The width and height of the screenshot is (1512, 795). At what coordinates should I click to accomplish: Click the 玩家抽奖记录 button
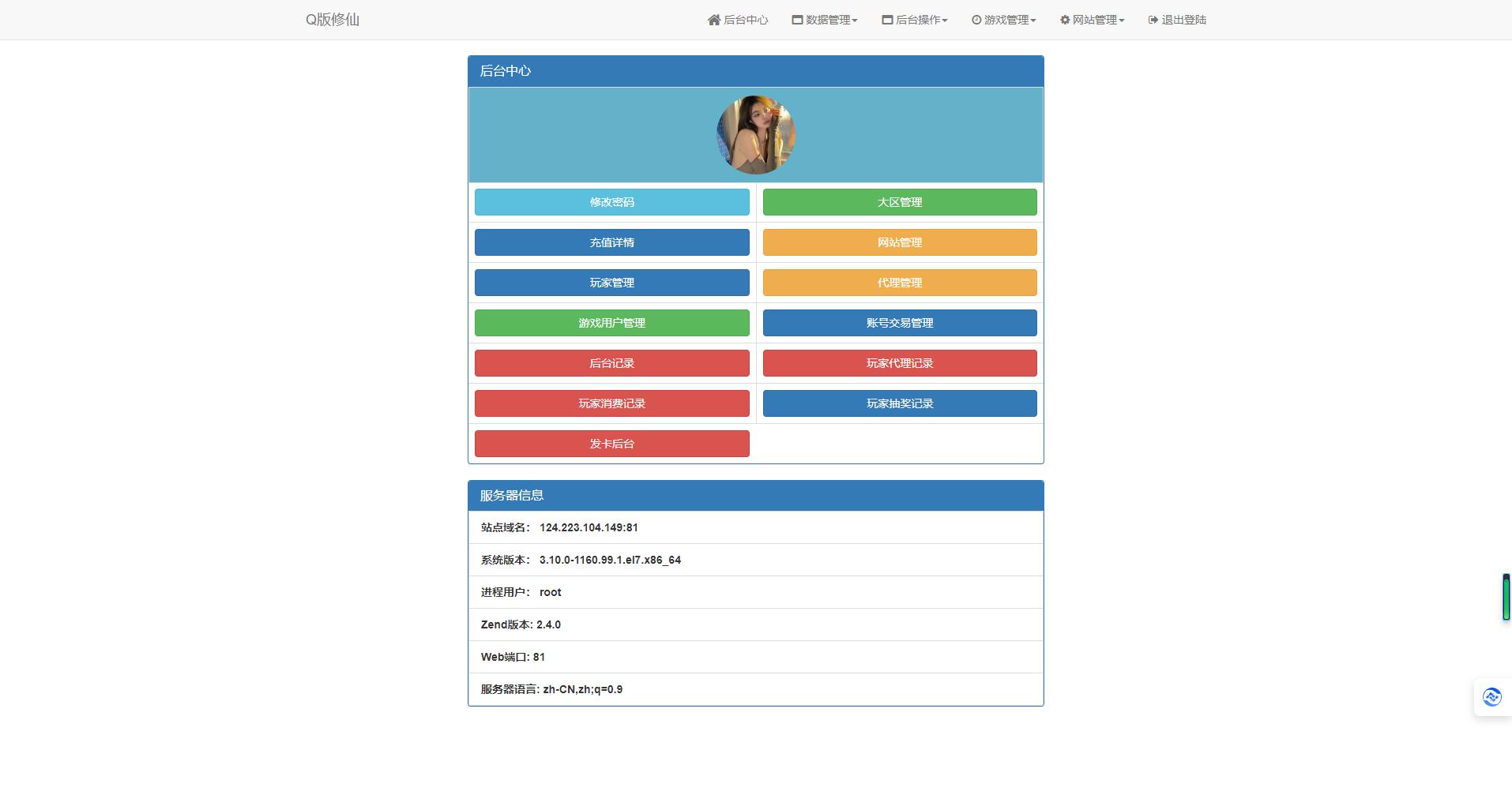tap(900, 403)
